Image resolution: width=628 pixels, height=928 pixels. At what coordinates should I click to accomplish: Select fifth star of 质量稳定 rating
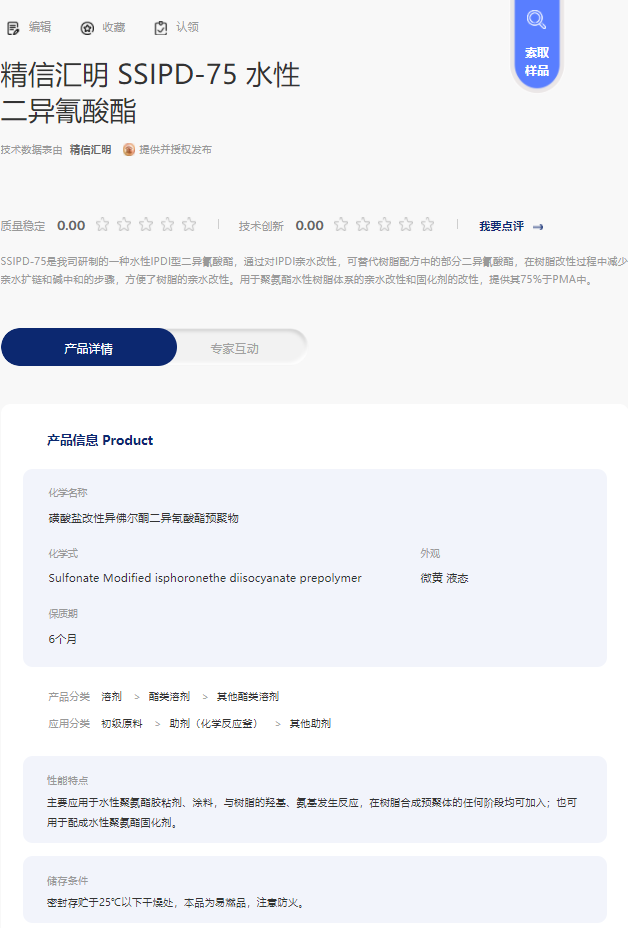[x=189, y=225]
